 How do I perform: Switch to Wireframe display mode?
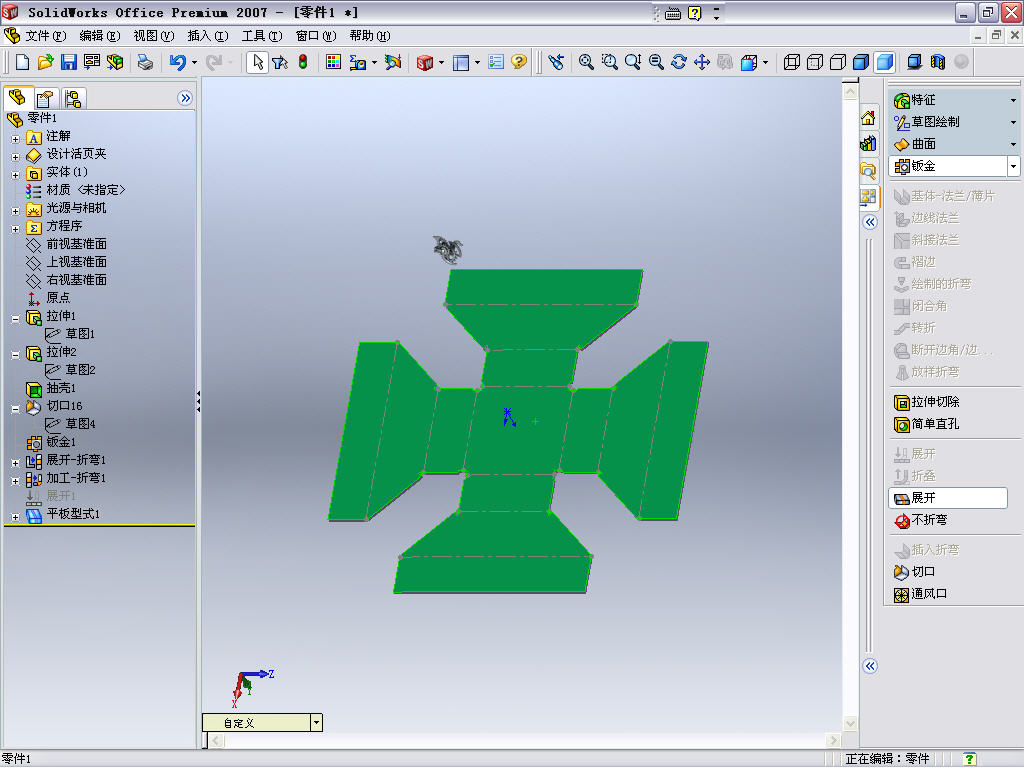coord(792,62)
